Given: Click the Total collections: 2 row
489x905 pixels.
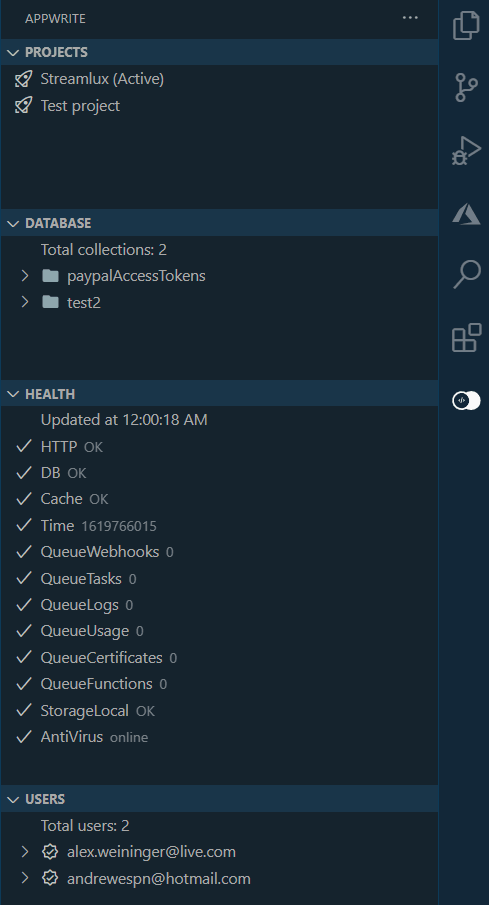Looking at the screenshot, I should [x=219, y=250].
